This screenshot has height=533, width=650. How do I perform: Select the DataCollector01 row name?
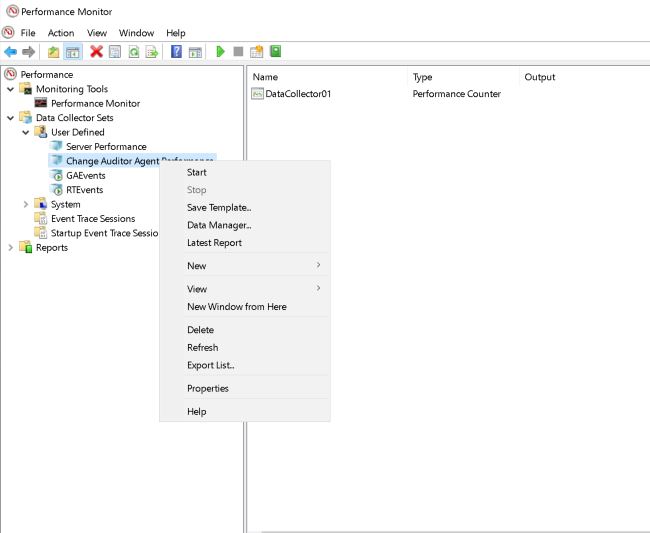[298, 94]
